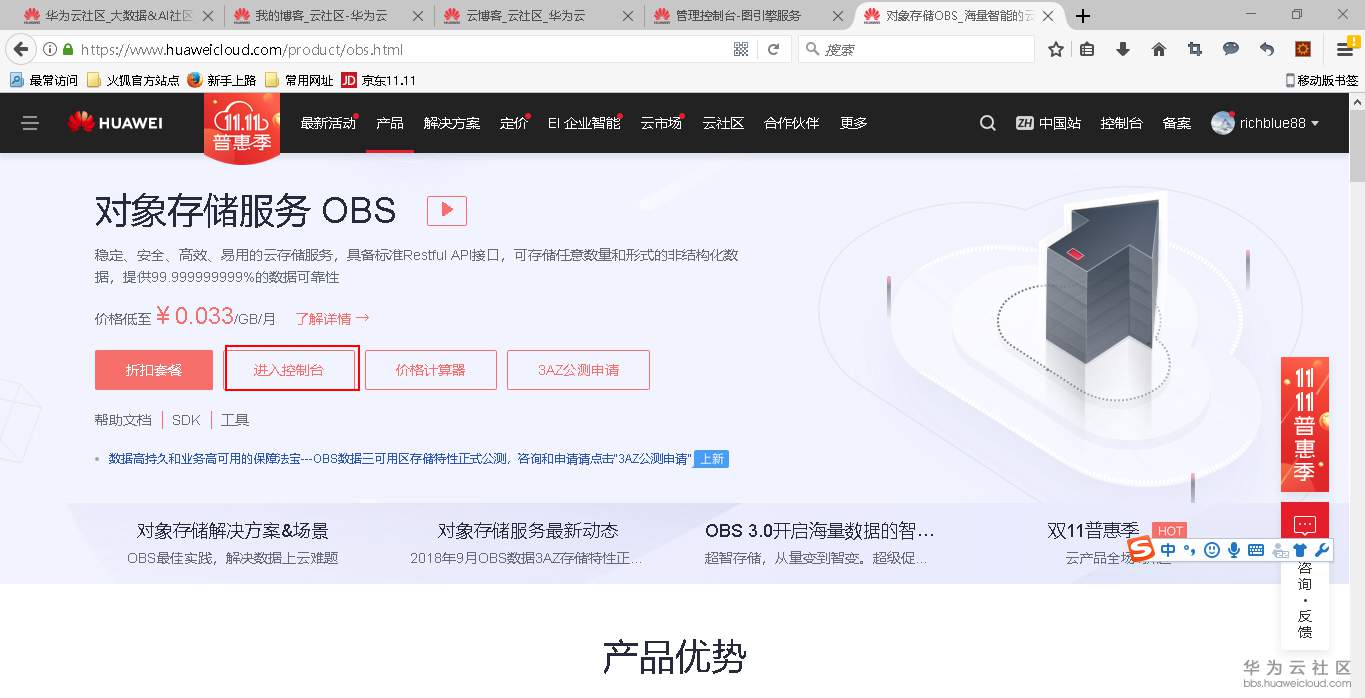
Task: Expand the 更多 navigation menu
Action: (x=853, y=122)
